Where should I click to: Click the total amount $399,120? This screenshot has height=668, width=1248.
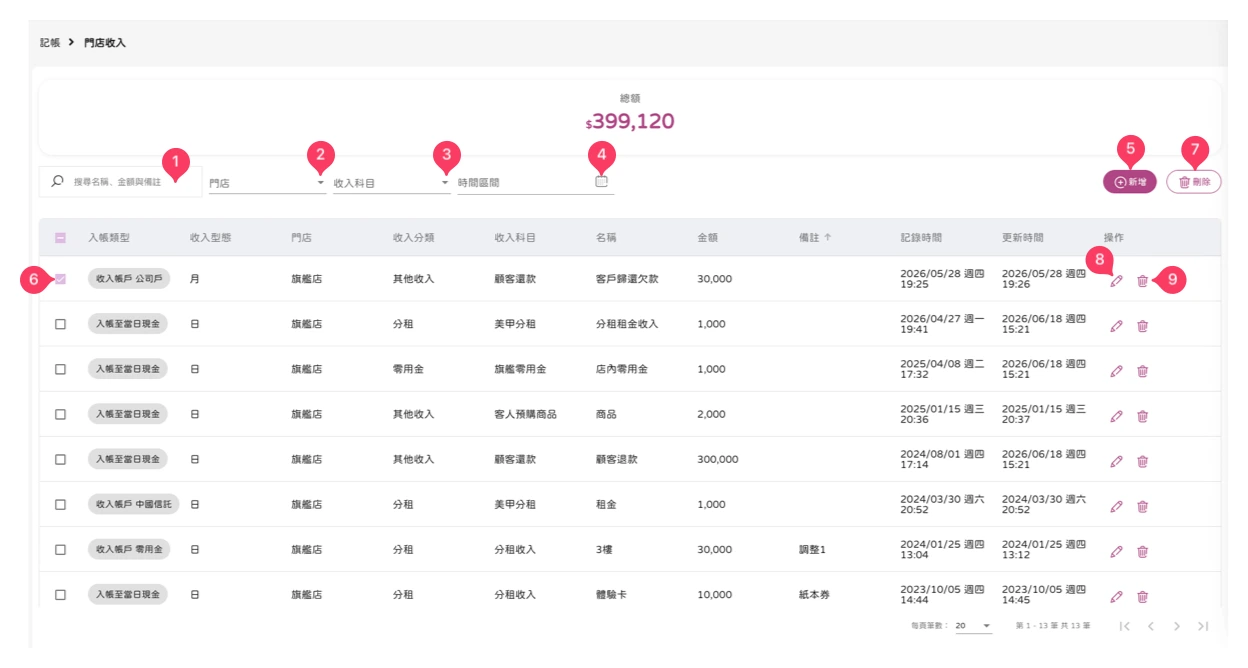(630, 122)
